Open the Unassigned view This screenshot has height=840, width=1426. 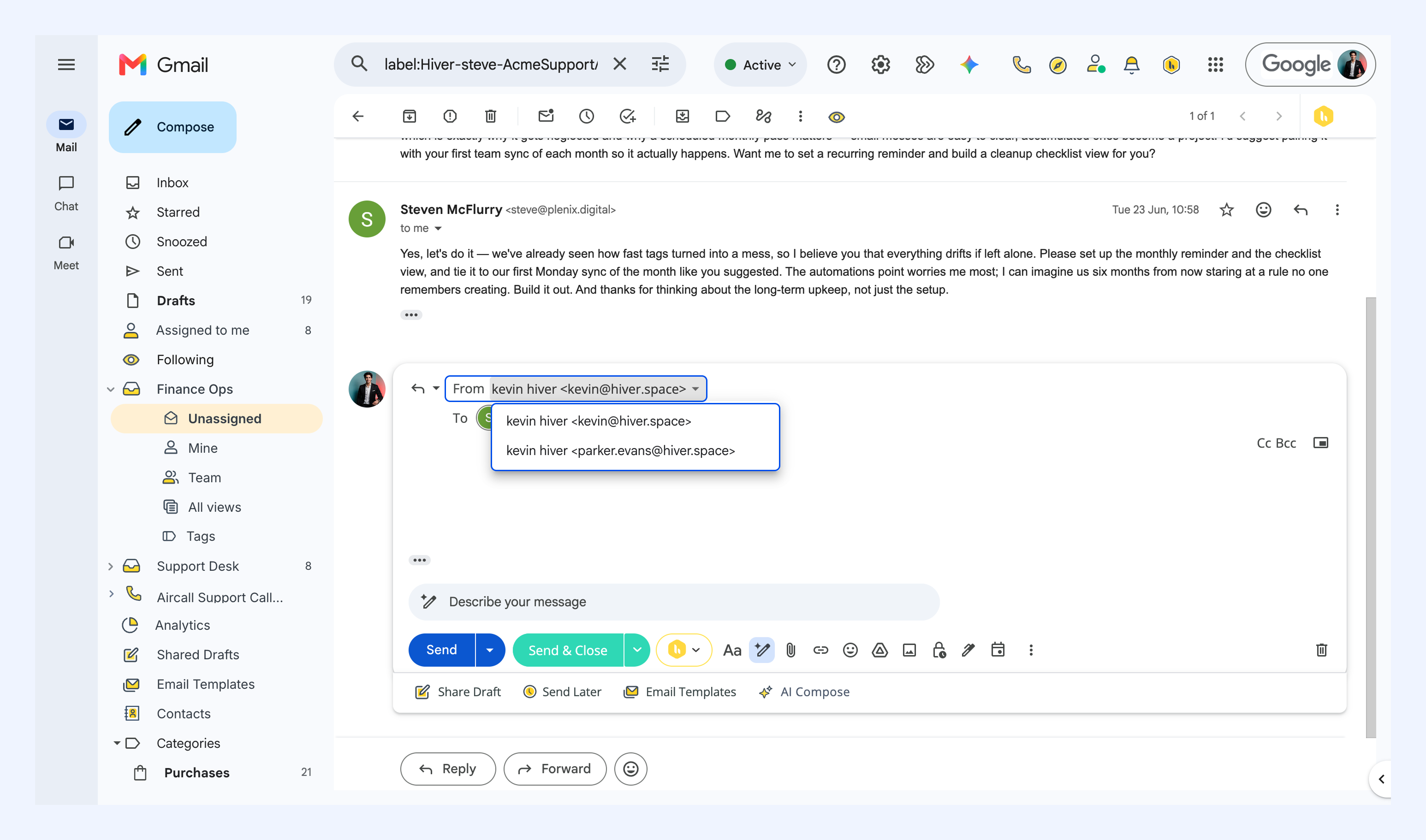217,419
